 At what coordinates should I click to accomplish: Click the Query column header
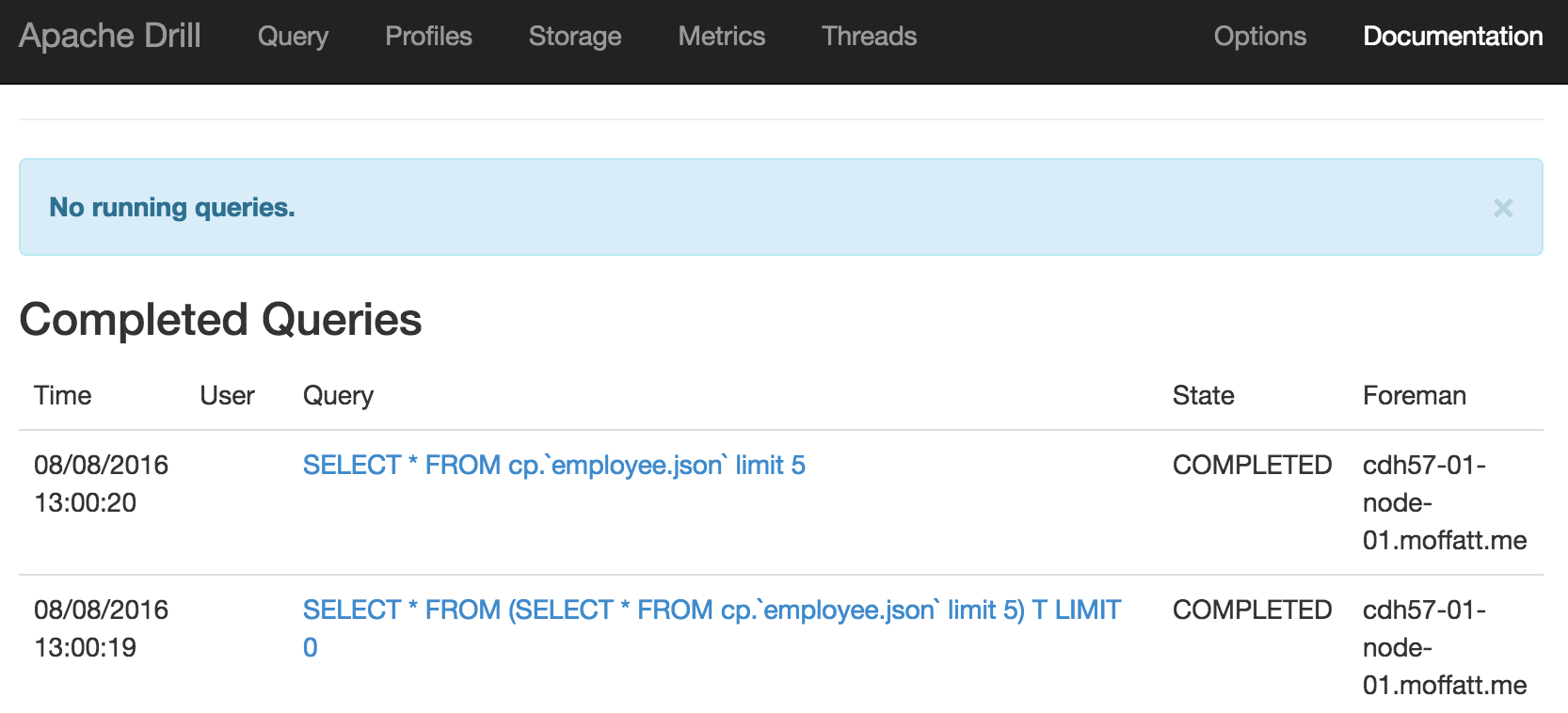click(338, 395)
